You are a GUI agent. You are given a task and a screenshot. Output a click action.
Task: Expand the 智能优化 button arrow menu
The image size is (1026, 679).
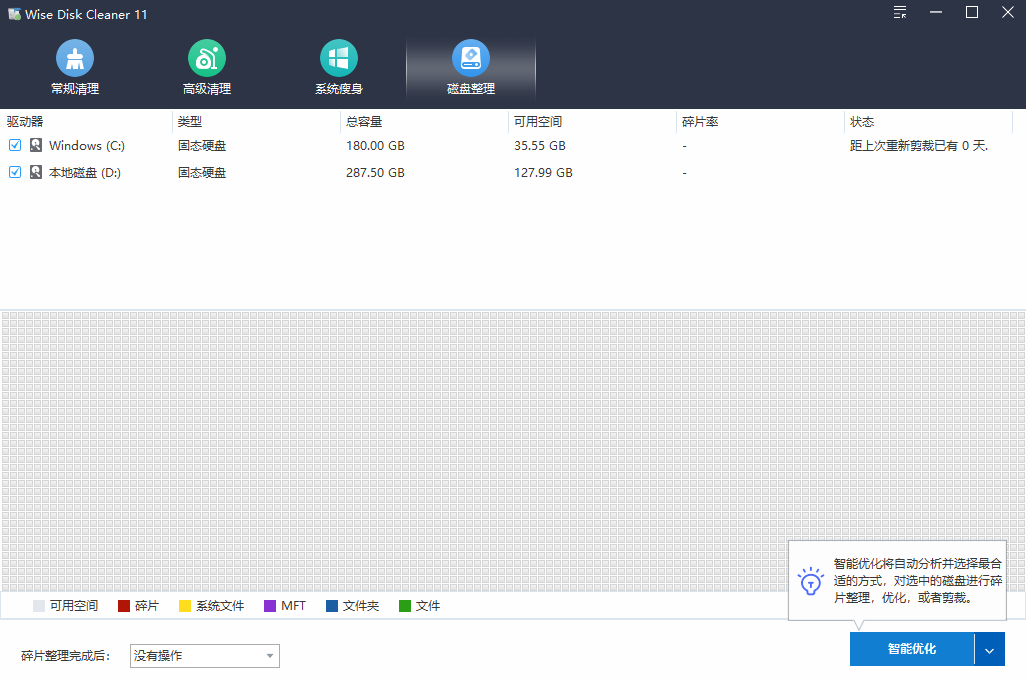(x=989, y=650)
